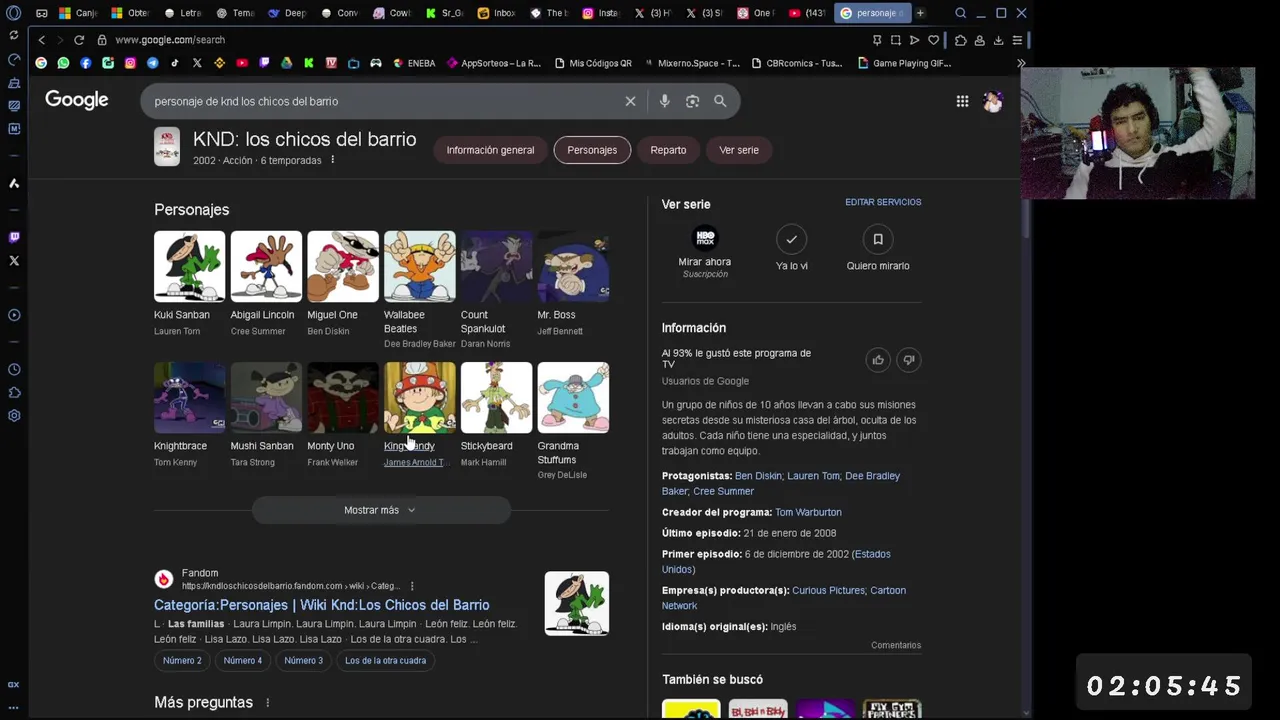Click 'Comentarios' feedback link
The height and width of the screenshot is (720, 1280).
click(x=896, y=645)
